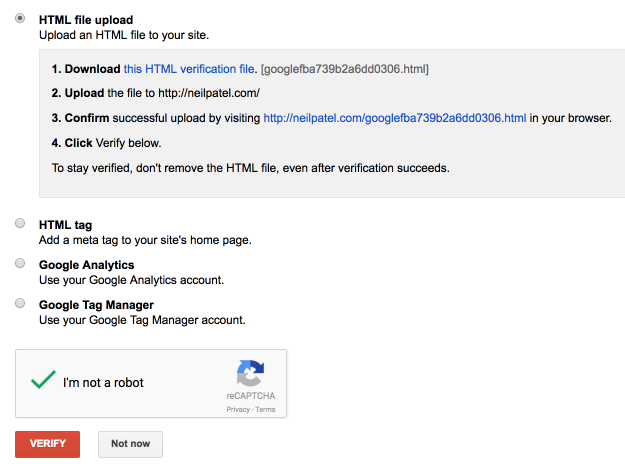
Task: Click "Add a meta tag" description text
Action: (x=145, y=240)
